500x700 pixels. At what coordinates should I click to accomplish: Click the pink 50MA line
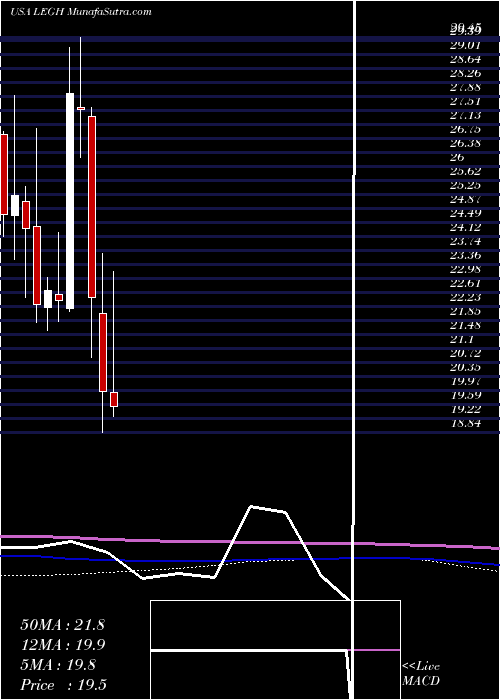(250, 542)
